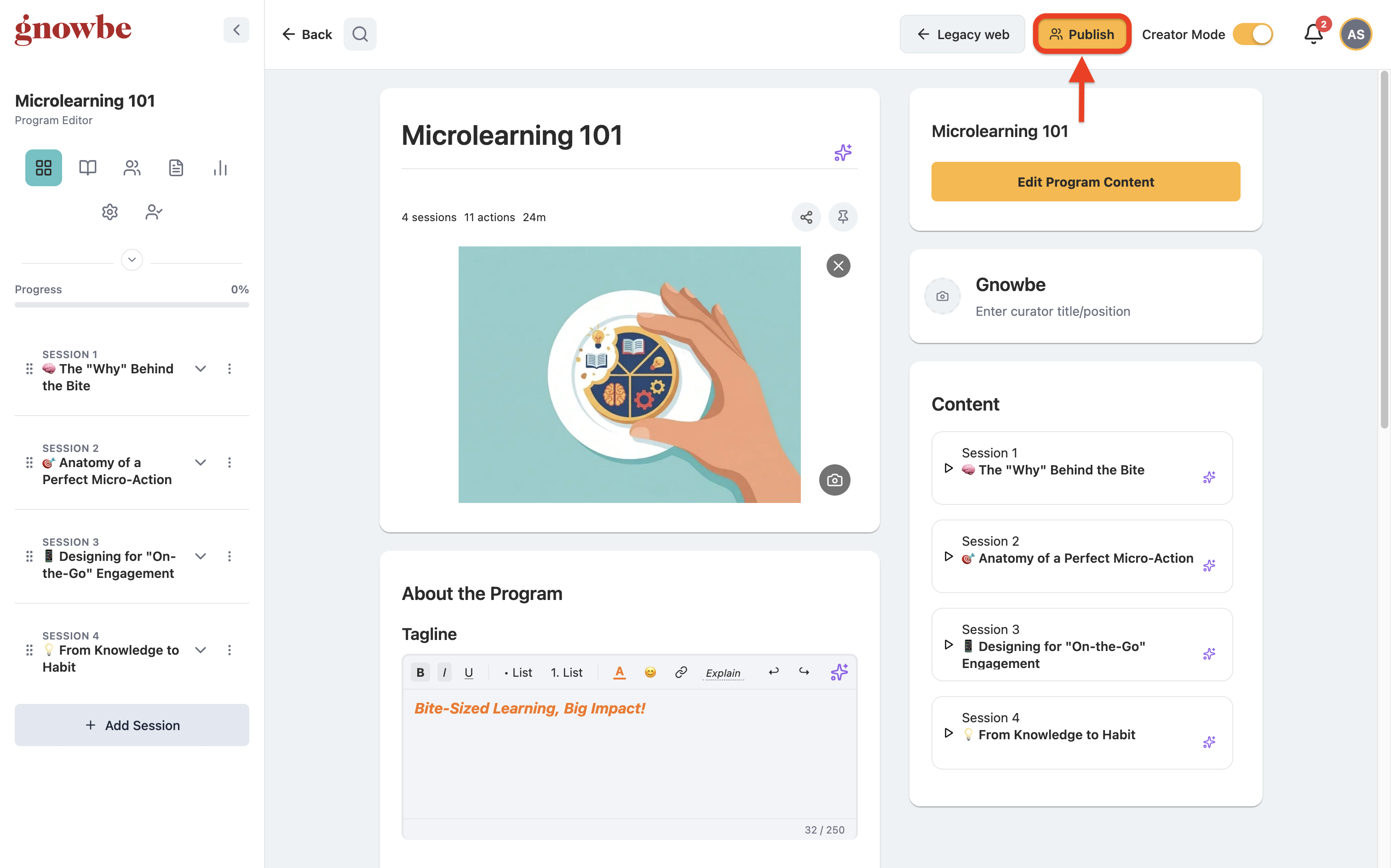Toggle Creator Mode switch off
Screen dimensions: 1391x868
point(1253,34)
